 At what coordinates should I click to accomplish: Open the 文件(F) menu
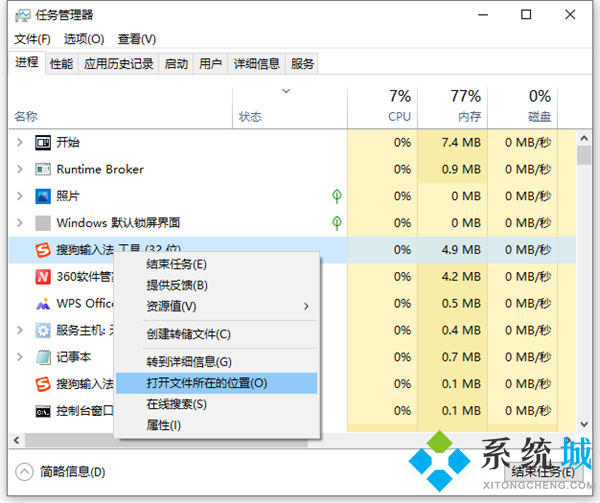click(x=33, y=39)
